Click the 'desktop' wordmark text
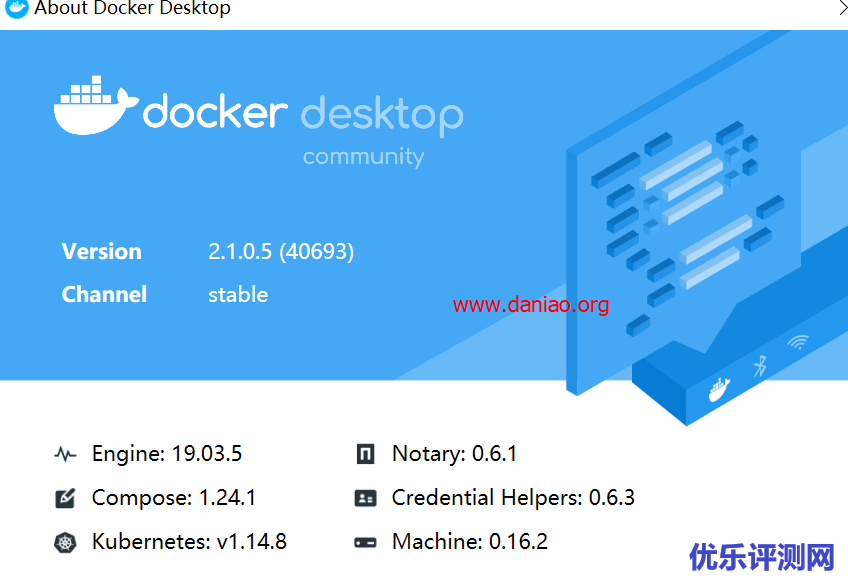This screenshot has height=584, width=848. [x=382, y=115]
